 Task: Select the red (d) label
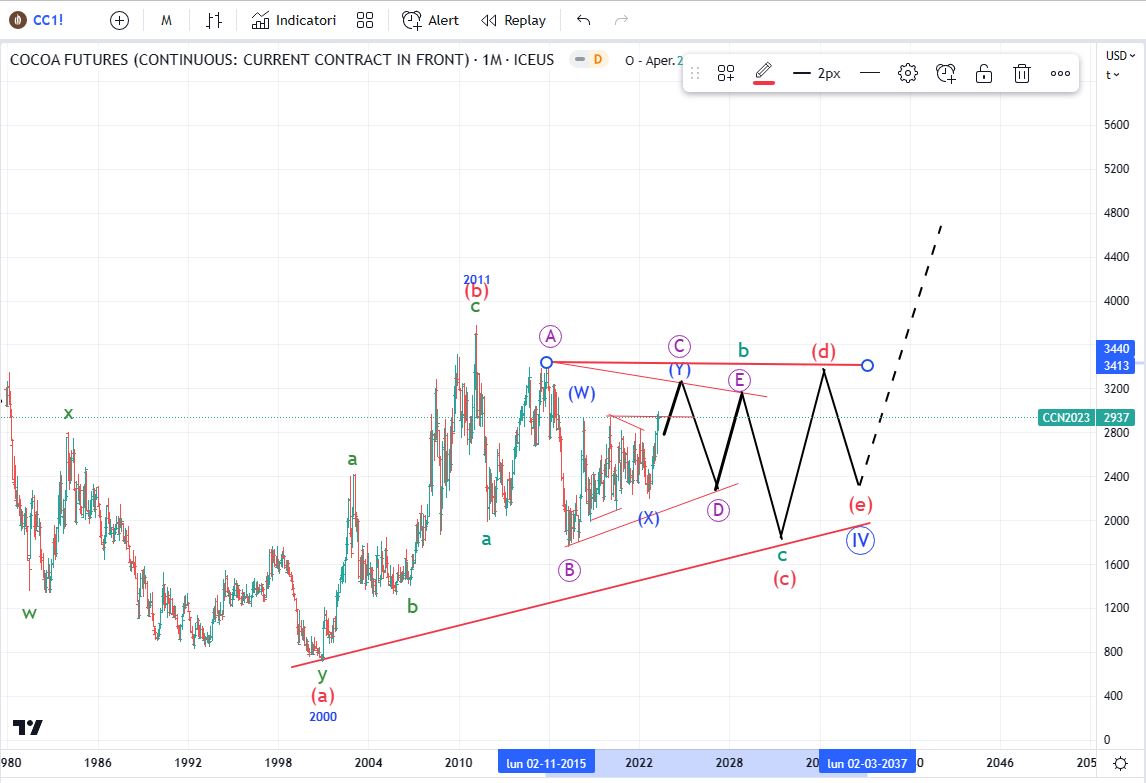(x=824, y=352)
